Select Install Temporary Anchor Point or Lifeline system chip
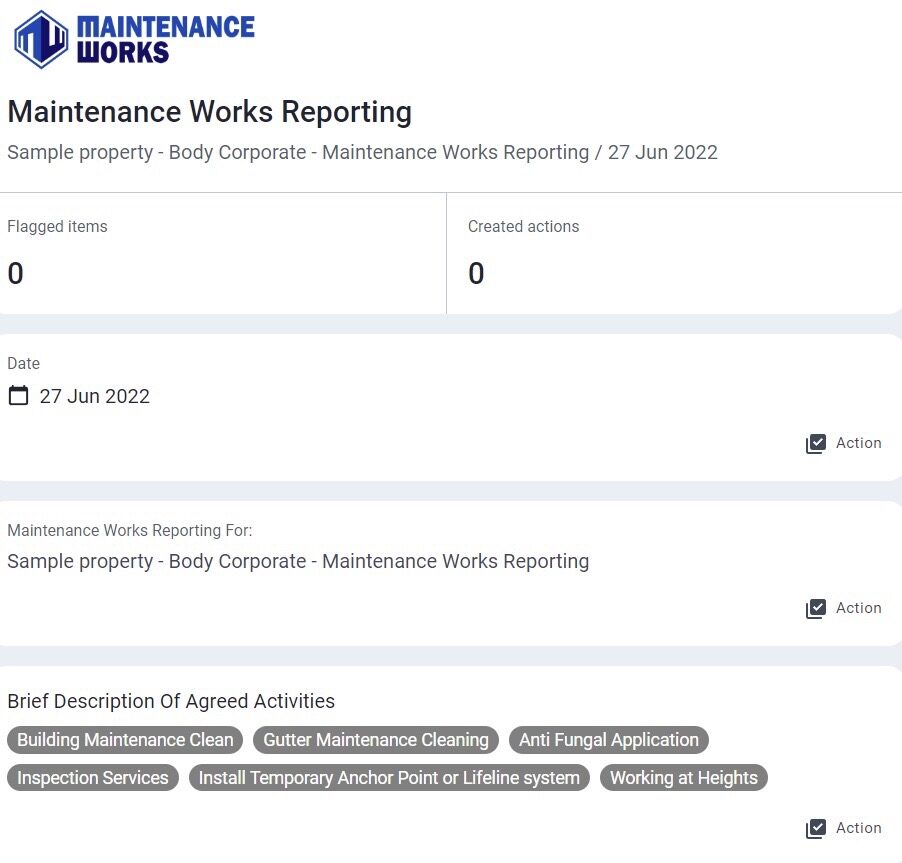The width and height of the screenshot is (902, 863). tap(389, 778)
